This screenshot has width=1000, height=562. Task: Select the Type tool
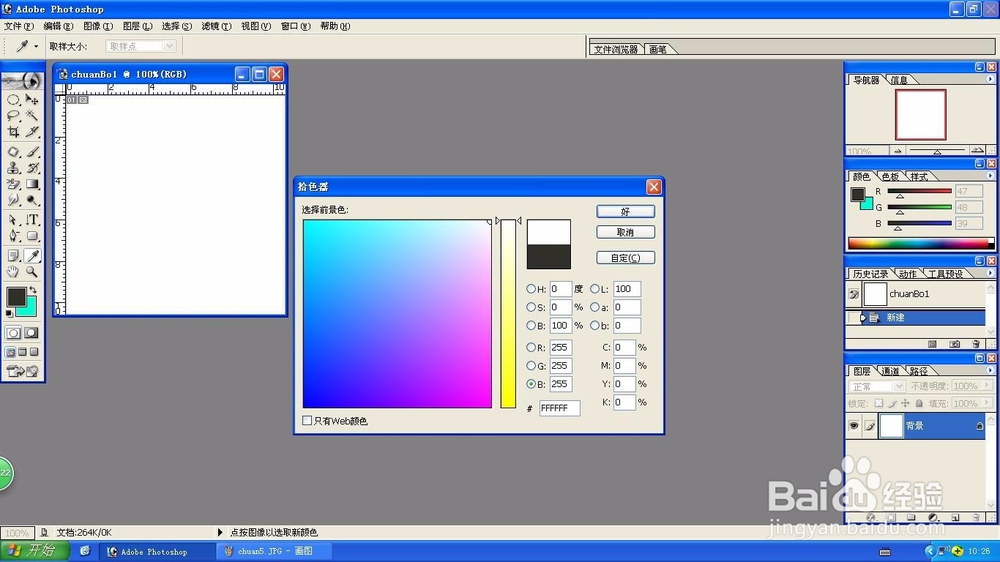32,219
